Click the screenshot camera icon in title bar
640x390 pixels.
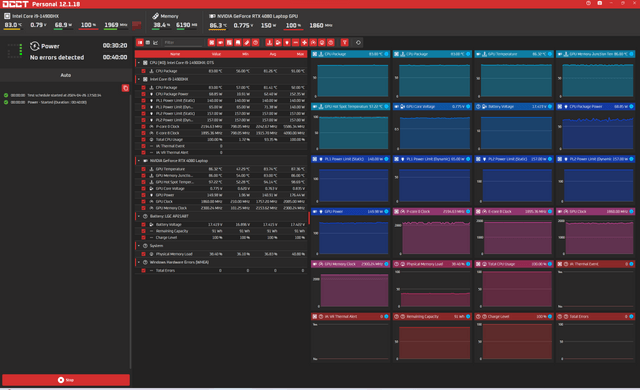pyautogui.click(x=600, y=3)
